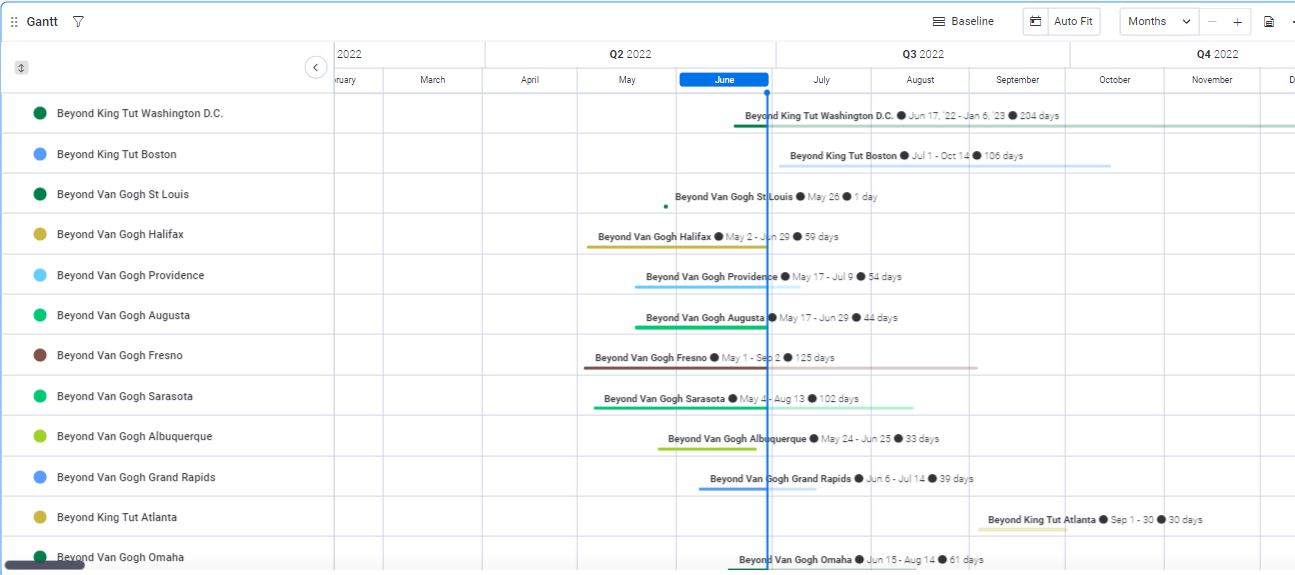This screenshot has width=1295, height=575.
Task: Select Beyond Van Gogh Sarasota row
Action: click(x=168, y=396)
